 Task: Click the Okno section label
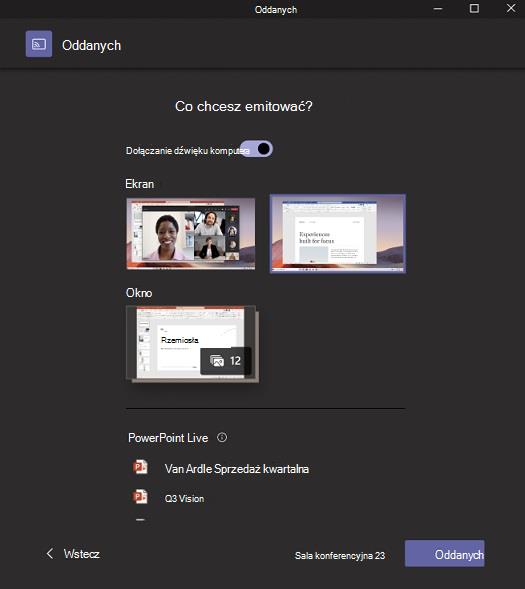click(x=139, y=293)
